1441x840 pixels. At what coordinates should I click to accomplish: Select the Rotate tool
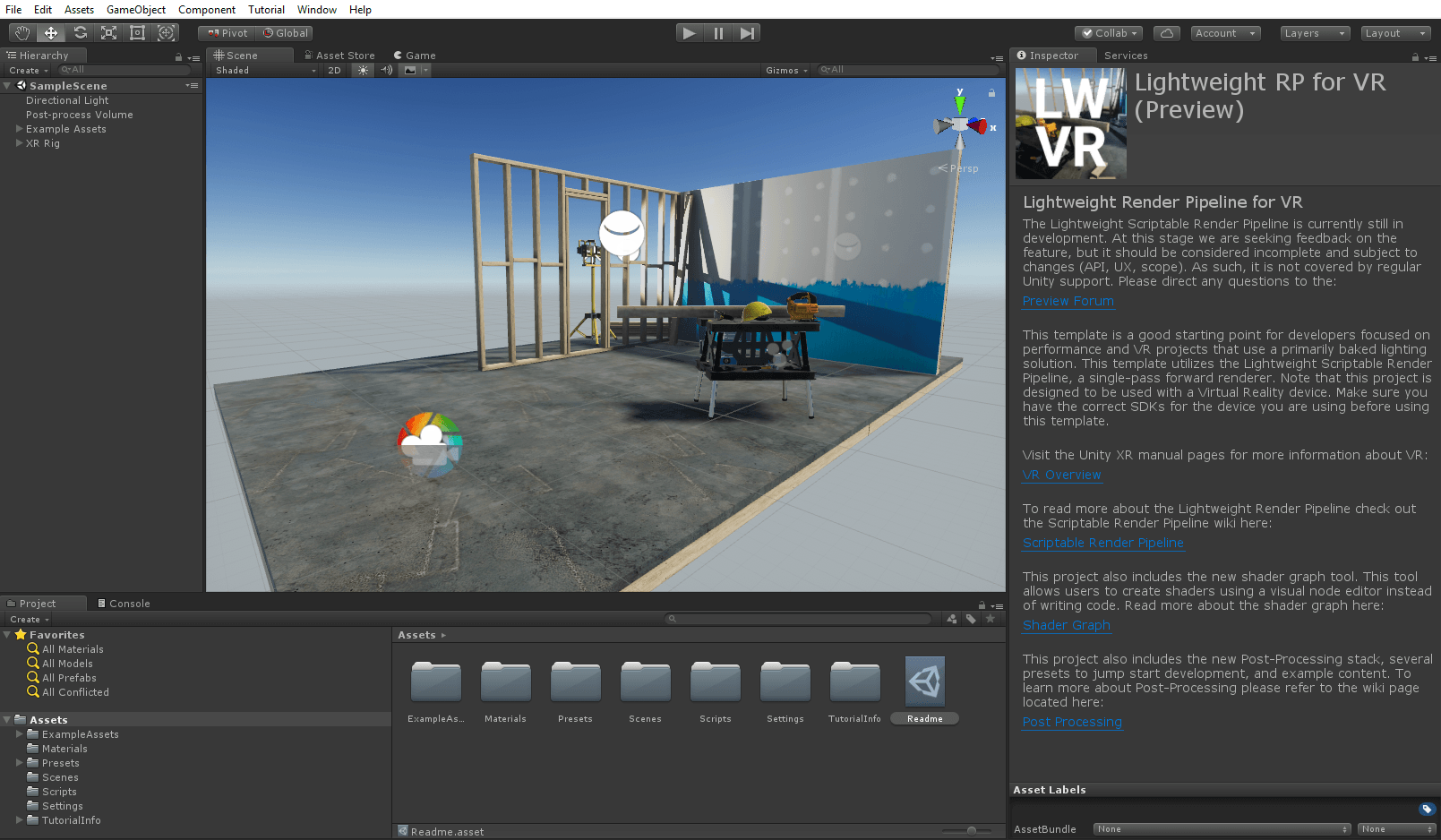[80, 32]
